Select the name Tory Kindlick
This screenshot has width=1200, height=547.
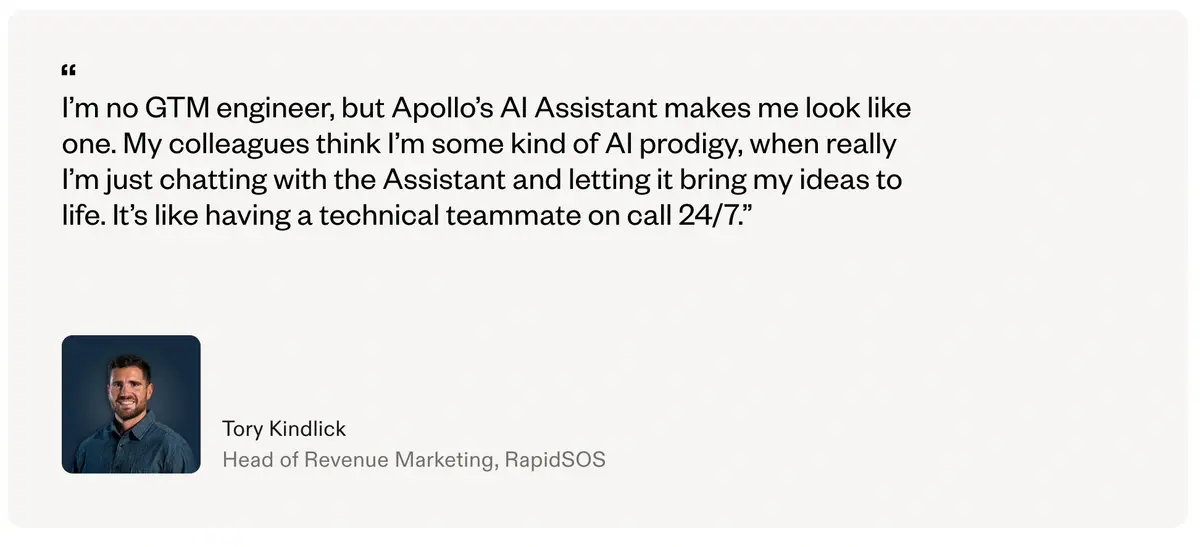[x=284, y=429]
